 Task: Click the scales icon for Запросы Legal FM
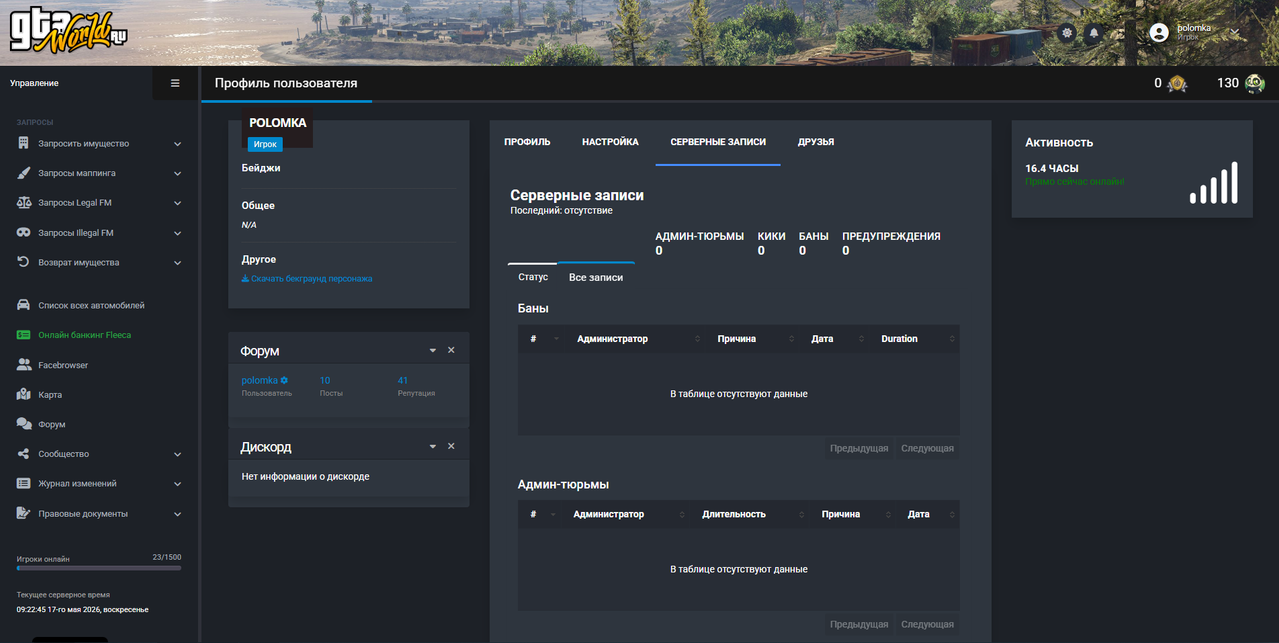click(x=24, y=203)
